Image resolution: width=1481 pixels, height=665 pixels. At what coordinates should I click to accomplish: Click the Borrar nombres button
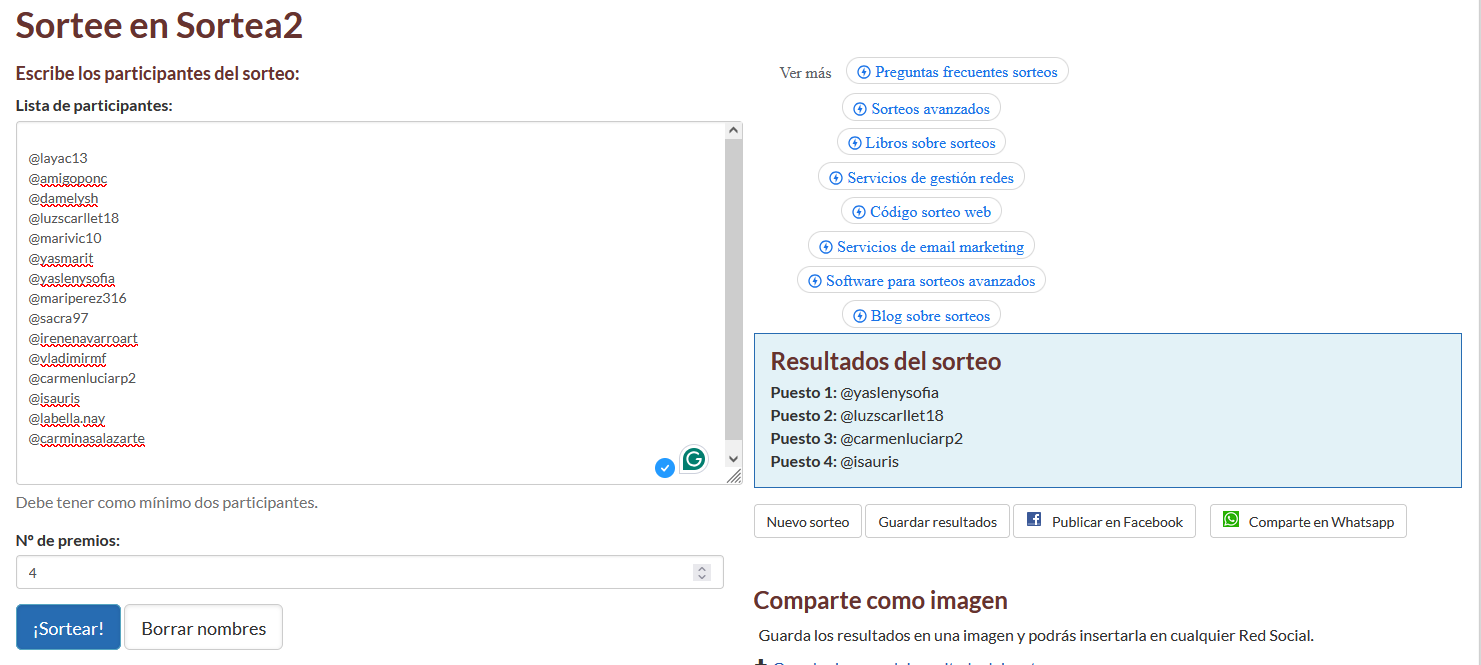pyautogui.click(x=202, y=627)
